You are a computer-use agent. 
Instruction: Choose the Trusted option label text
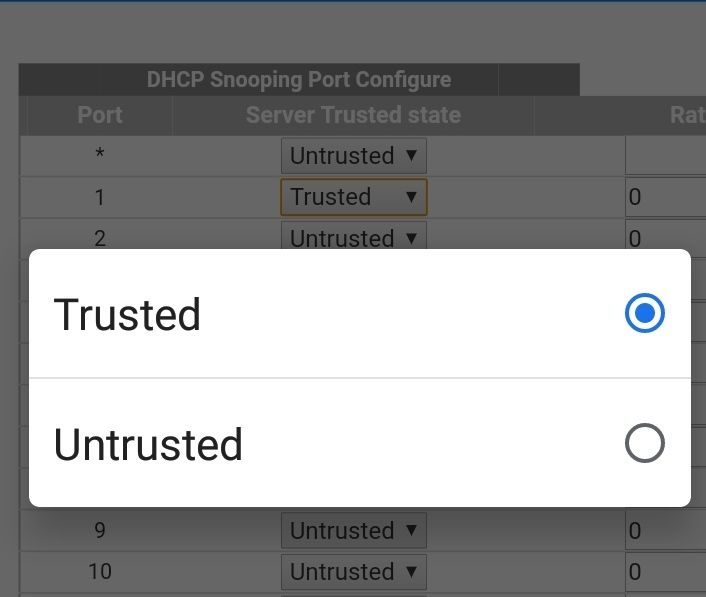click(127, 314)
